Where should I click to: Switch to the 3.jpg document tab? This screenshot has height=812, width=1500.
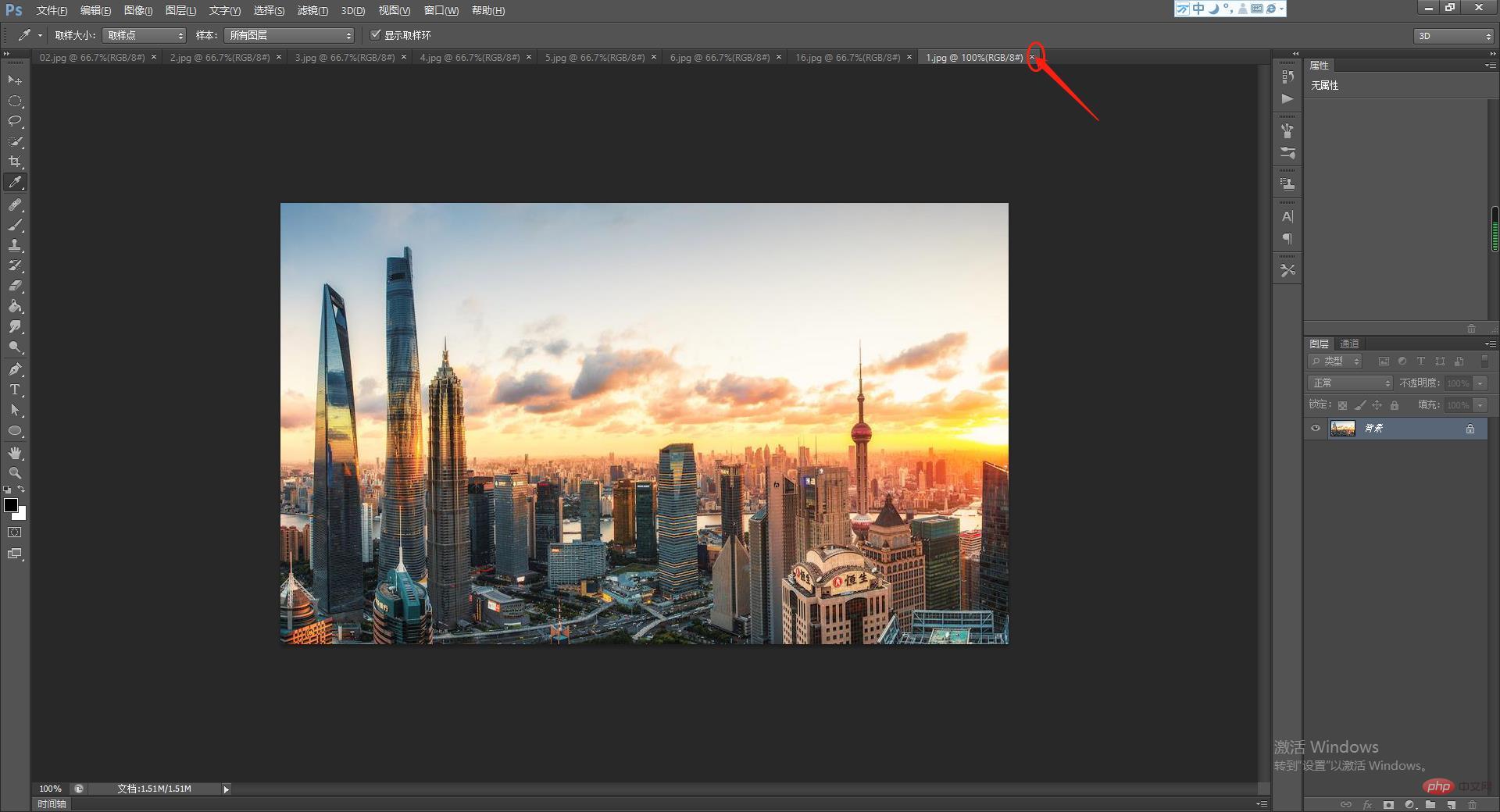345,58
